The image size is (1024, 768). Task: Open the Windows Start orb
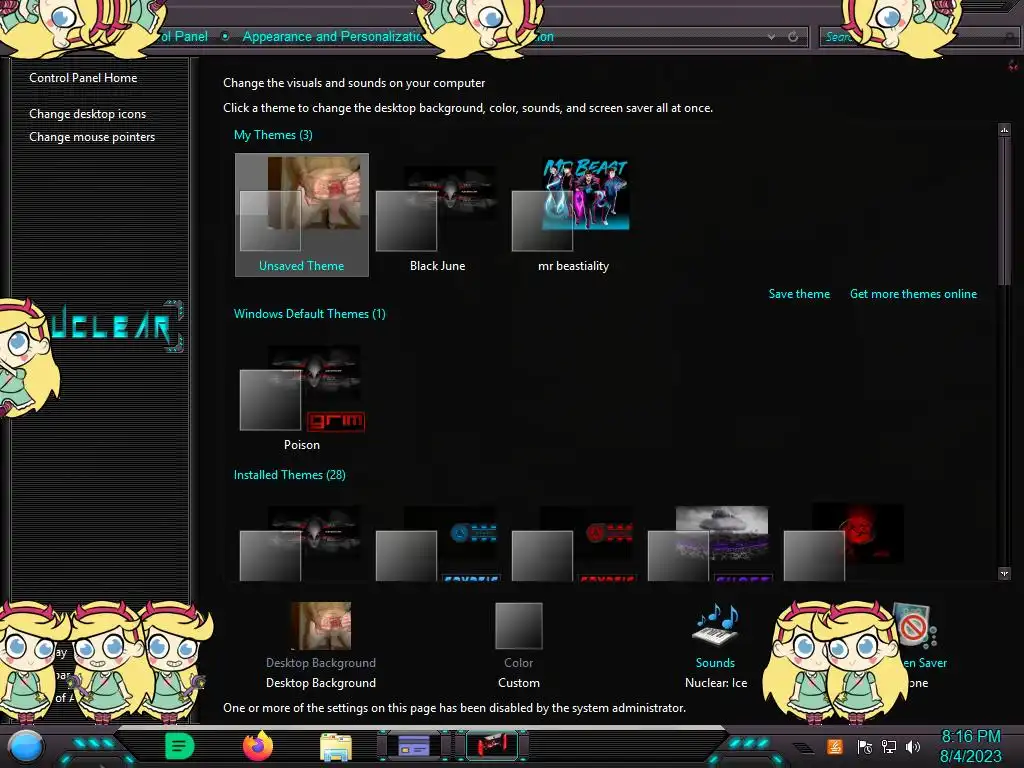click(x=26, y=747)
